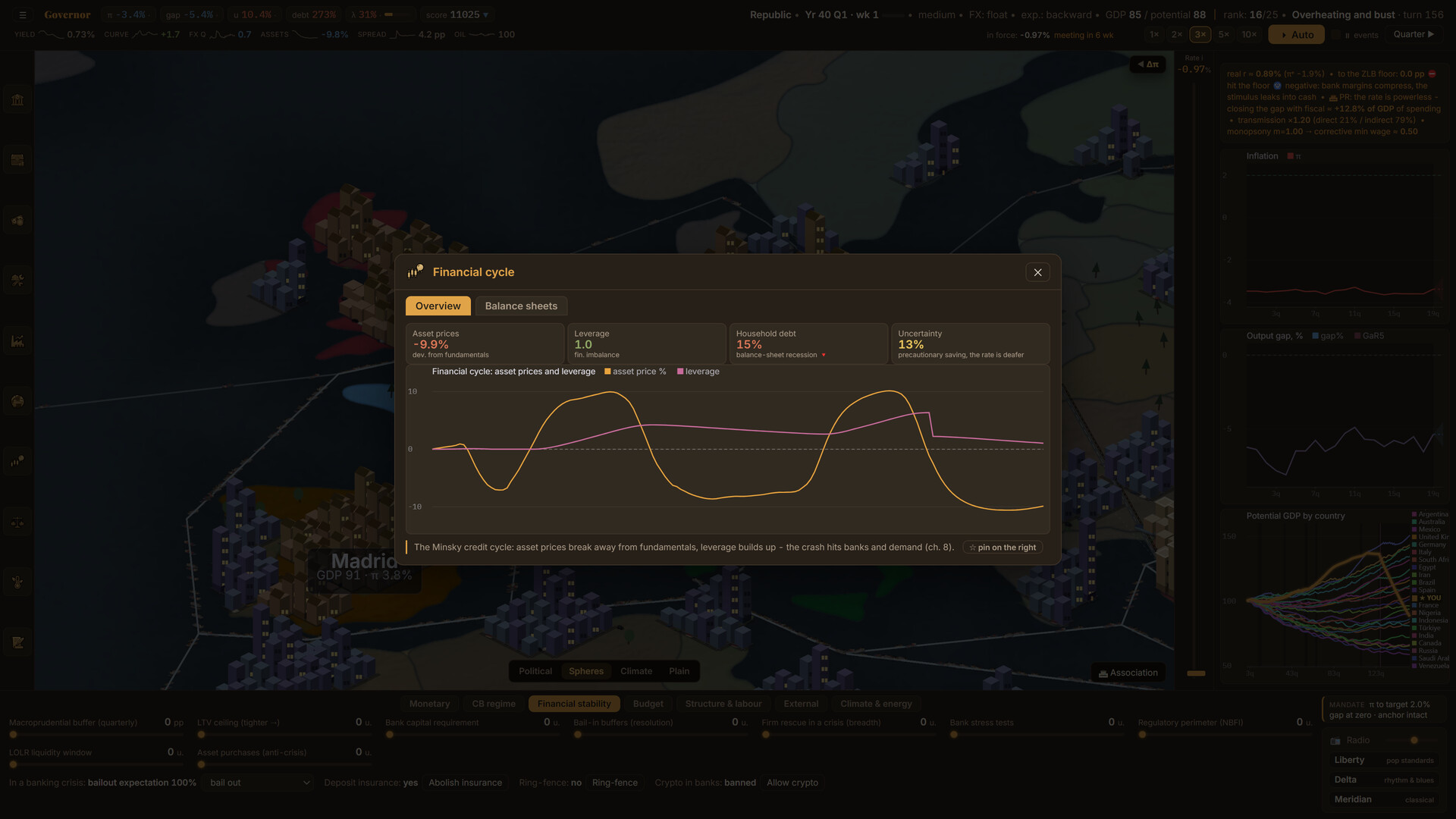Click the Auto play button

click(1297, 35)
